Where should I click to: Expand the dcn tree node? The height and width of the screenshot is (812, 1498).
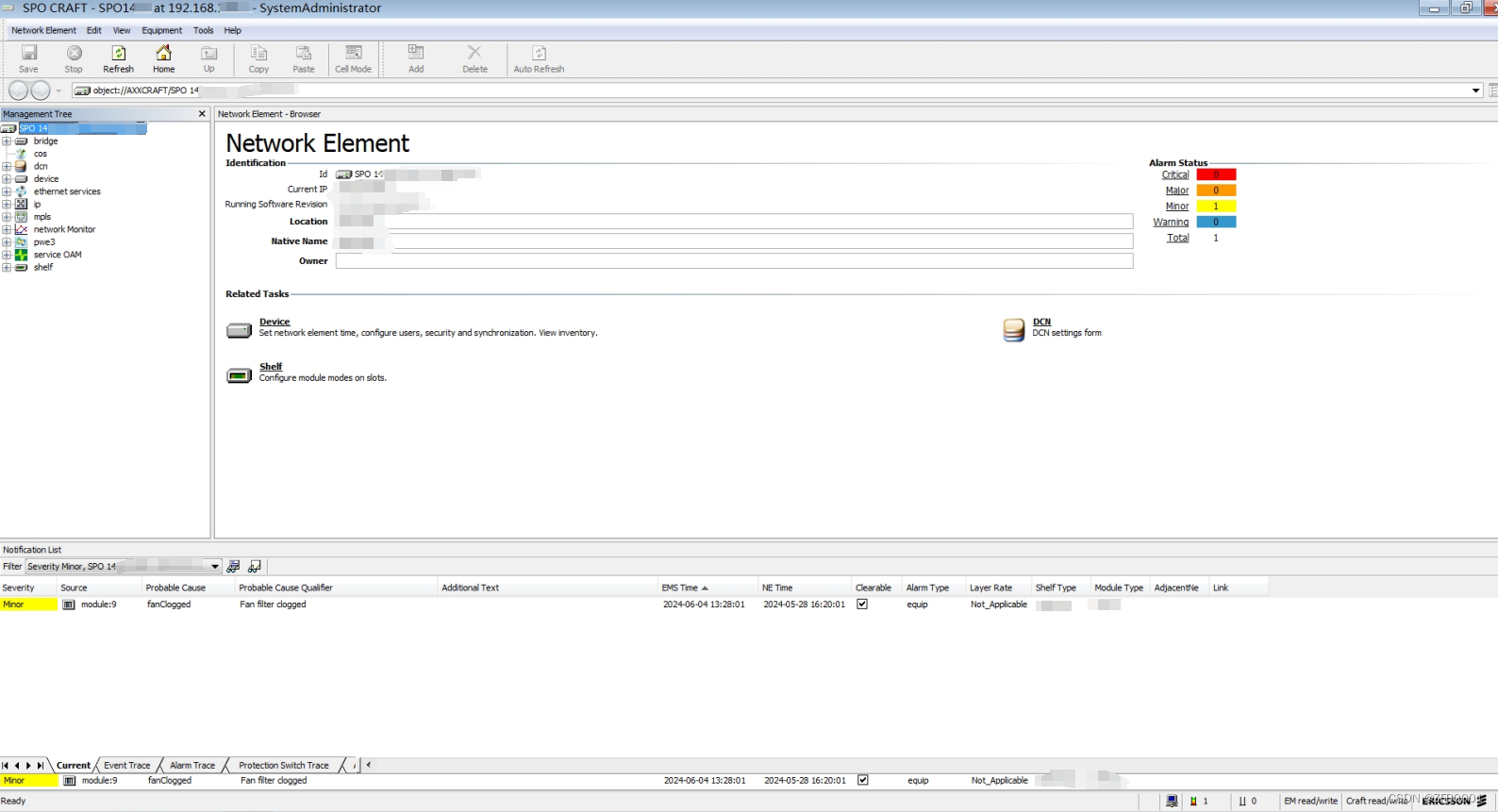point(7,166)
